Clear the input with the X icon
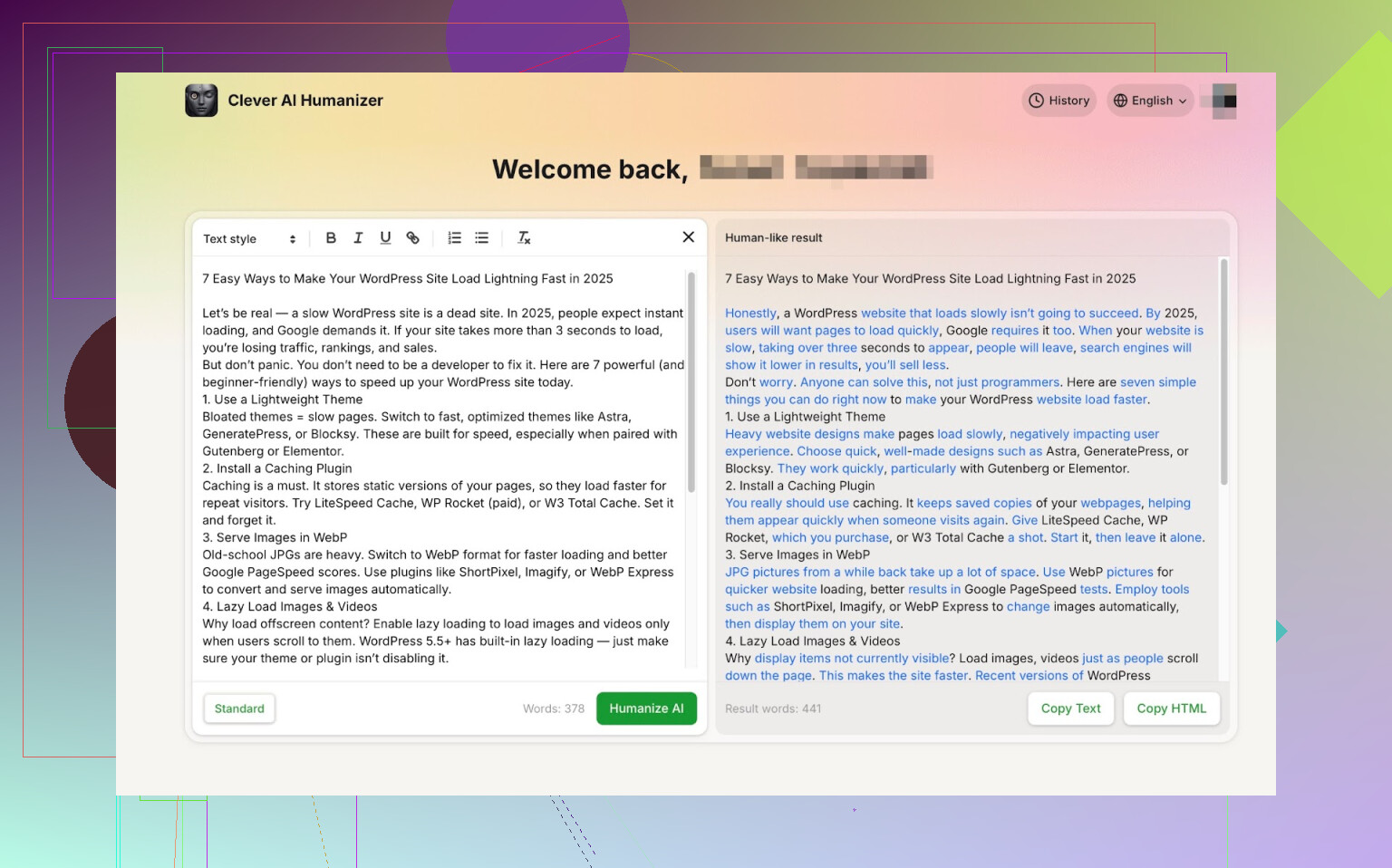Viewport: 1392px width, 868px height. pos(688,236)
